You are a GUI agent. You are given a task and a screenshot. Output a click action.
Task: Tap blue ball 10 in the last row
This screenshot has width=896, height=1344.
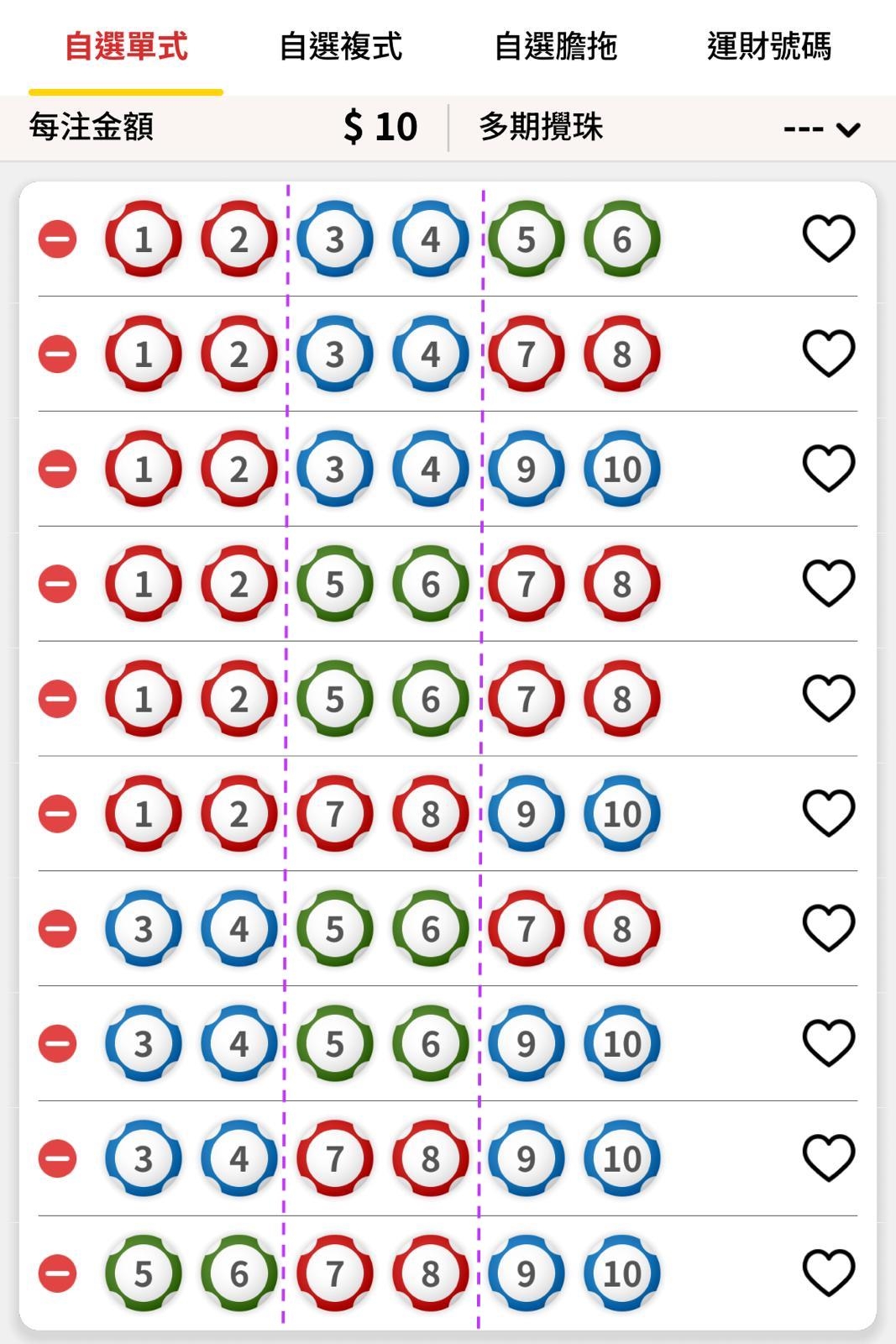622,1273
